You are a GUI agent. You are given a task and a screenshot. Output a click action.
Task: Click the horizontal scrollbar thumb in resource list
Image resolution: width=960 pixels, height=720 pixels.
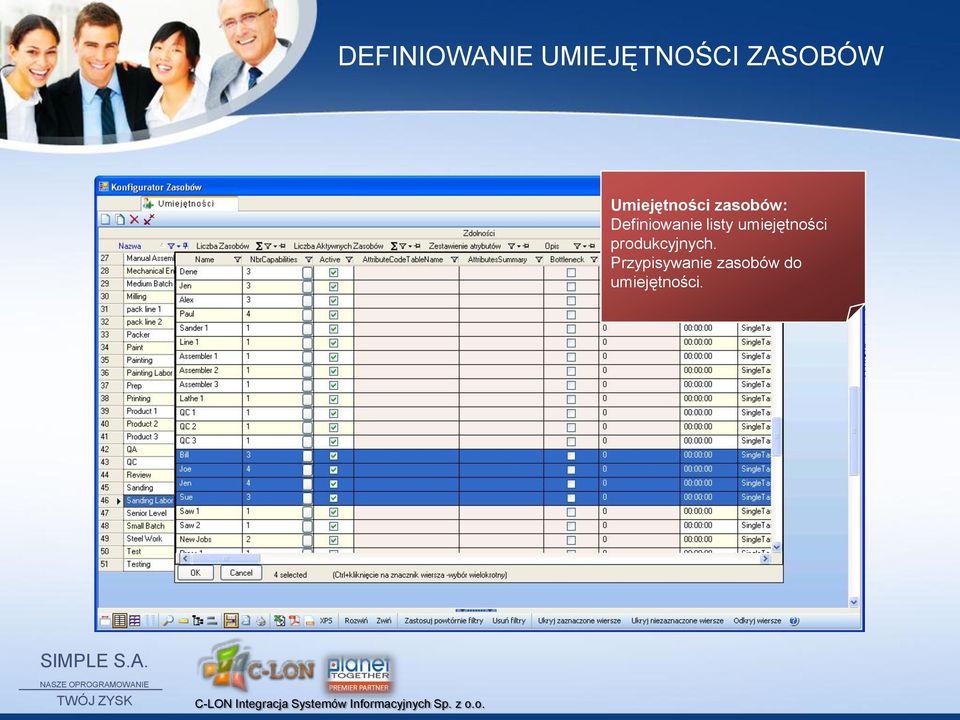coord(225,559)
